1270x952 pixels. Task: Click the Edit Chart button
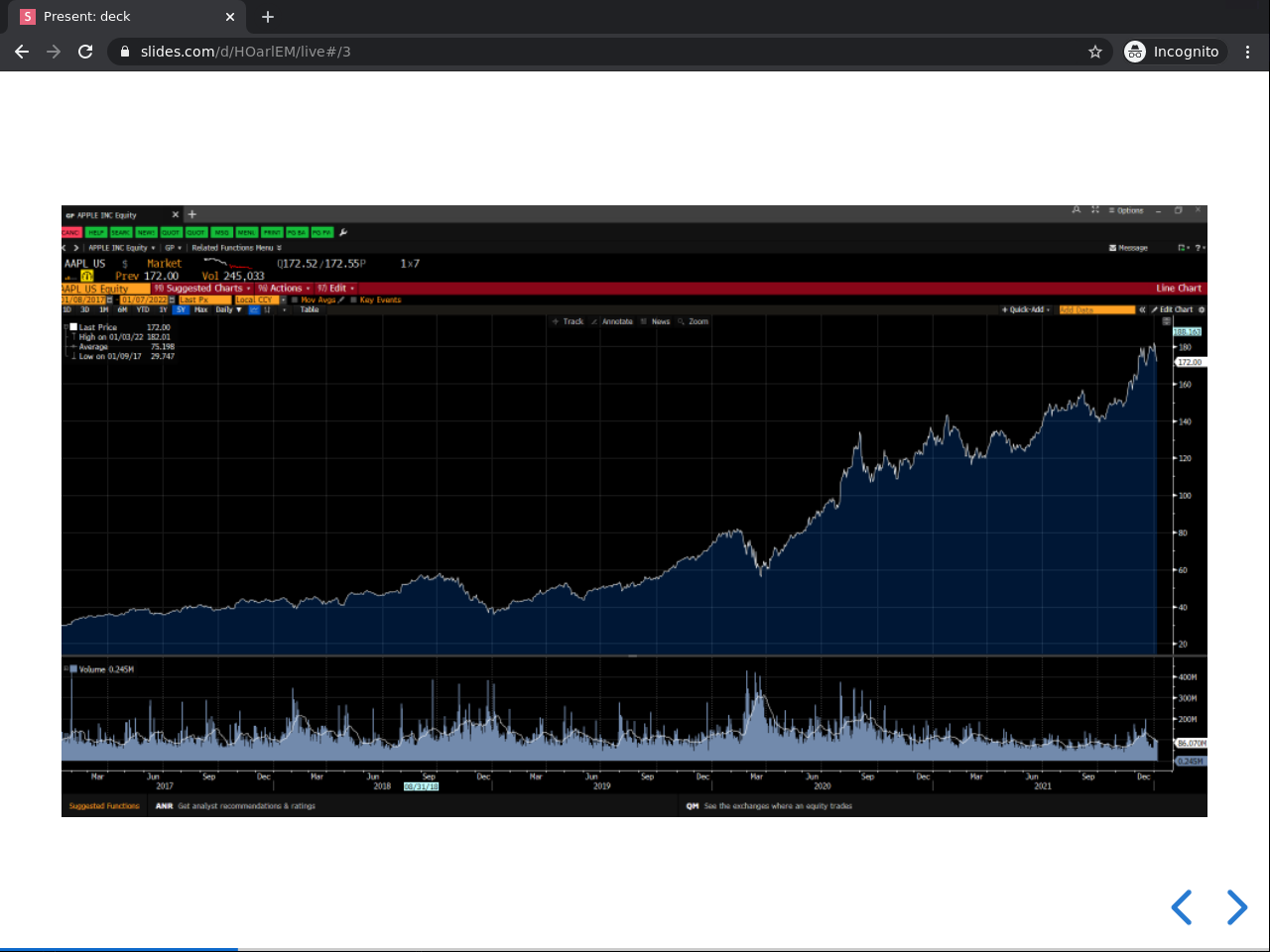[1172, 310]
